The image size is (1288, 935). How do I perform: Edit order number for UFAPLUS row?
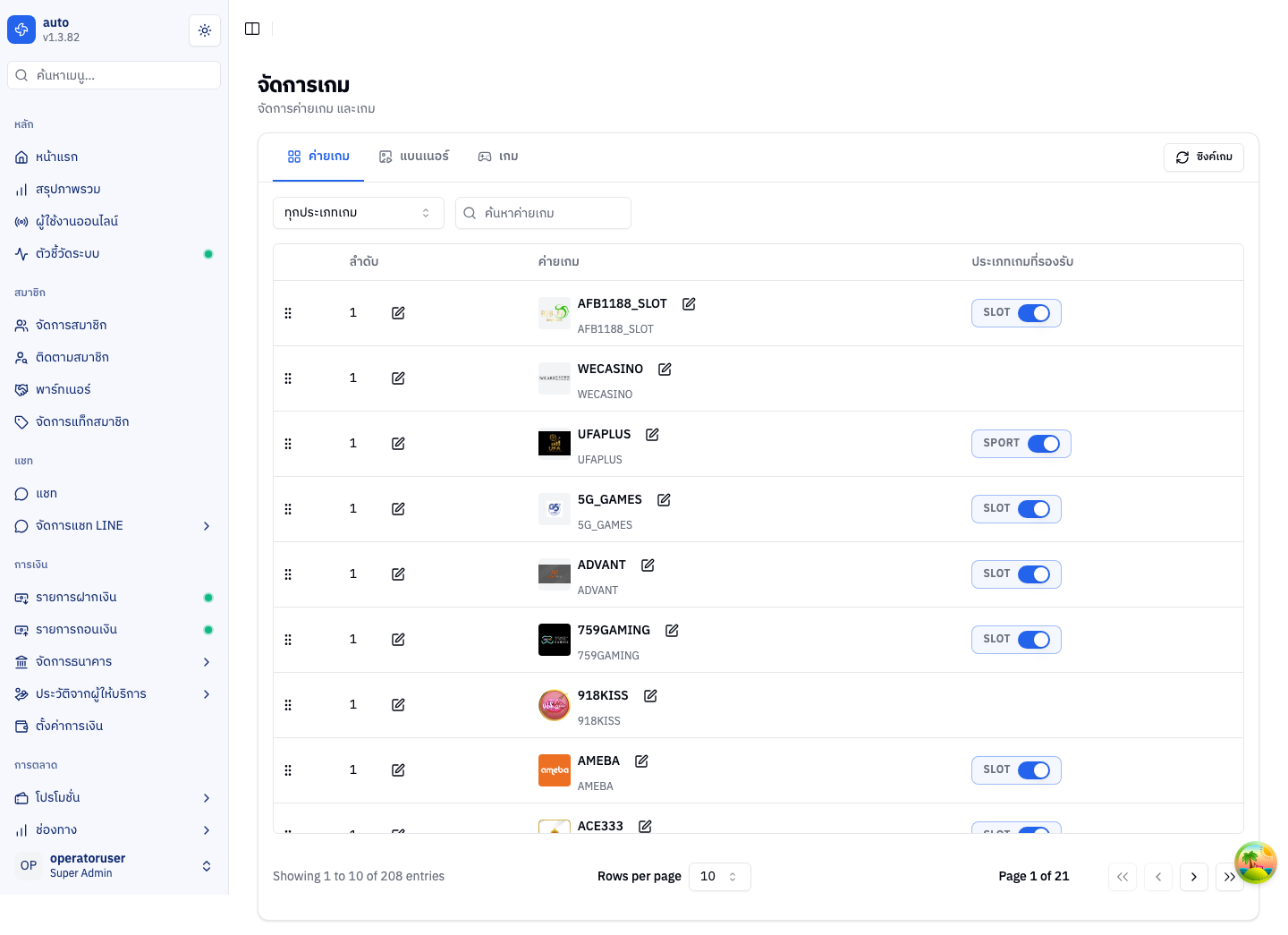(x=398, y=444)
